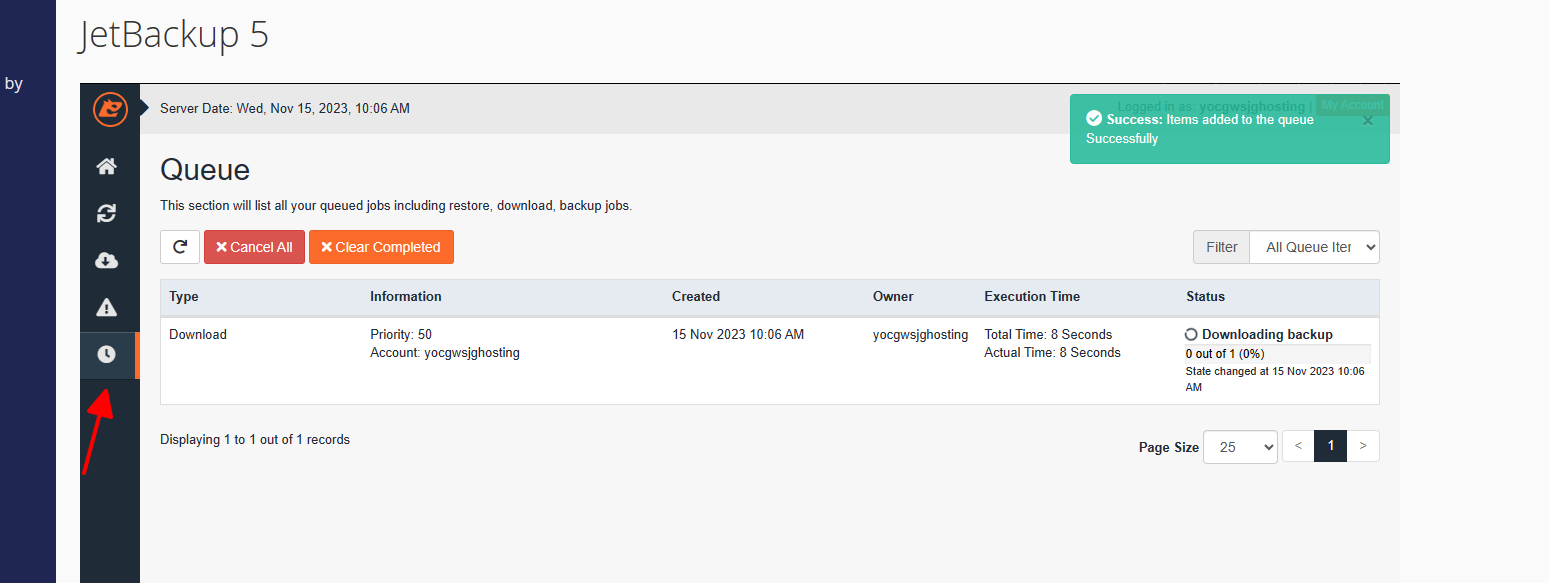This screenshot has width=1549, height=583.
Task: Click 'Priority: 50' text
Action: (401, 334)
